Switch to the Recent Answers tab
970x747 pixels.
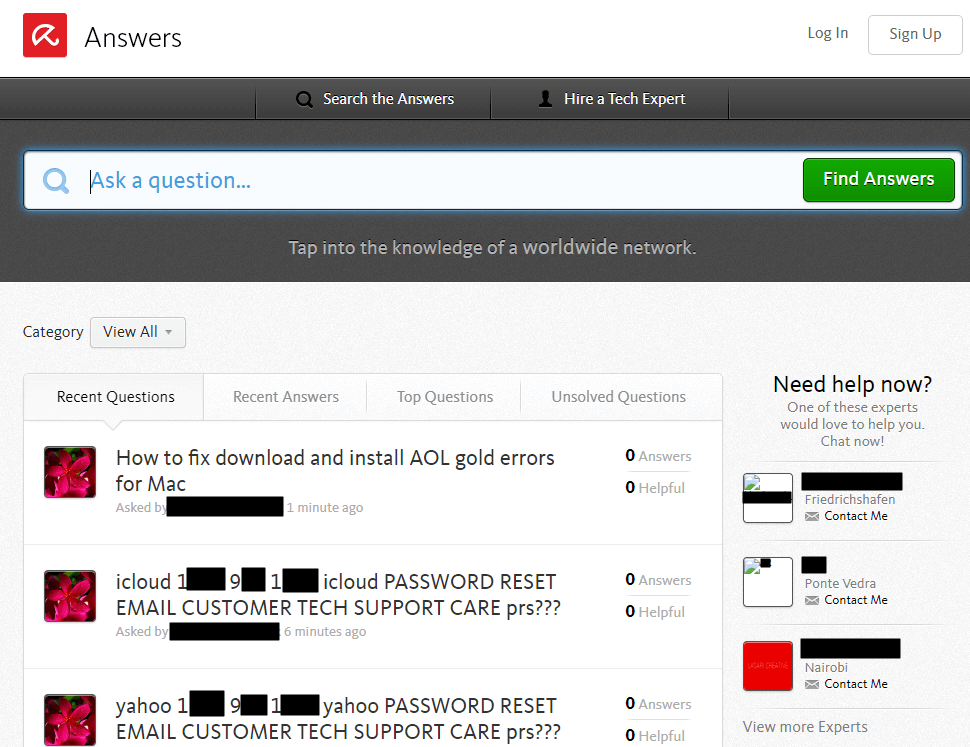284,396
